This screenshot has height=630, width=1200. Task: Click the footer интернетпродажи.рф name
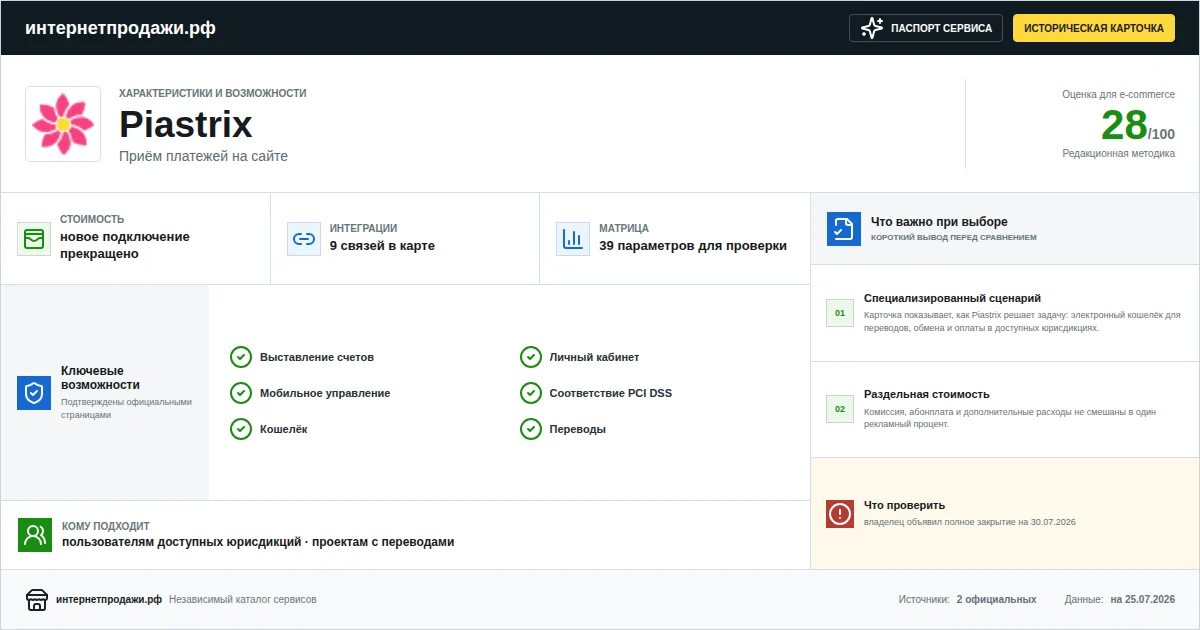coord(109,600)
